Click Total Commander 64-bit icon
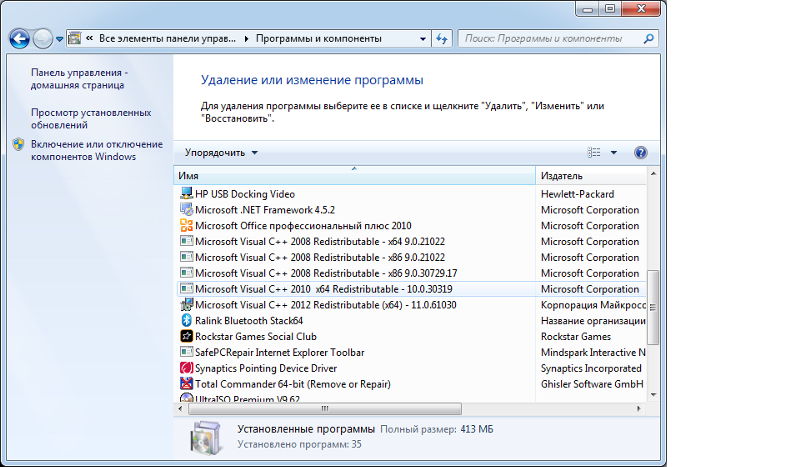 [x=187, y=383]
